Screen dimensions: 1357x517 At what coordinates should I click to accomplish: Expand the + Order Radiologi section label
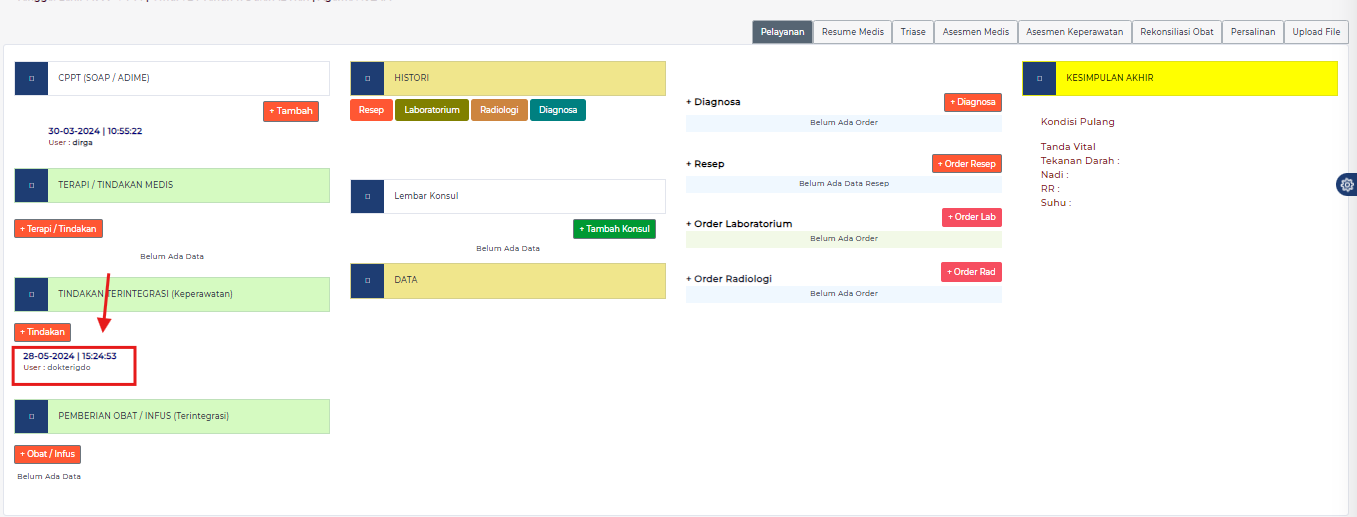coord(730,279)
